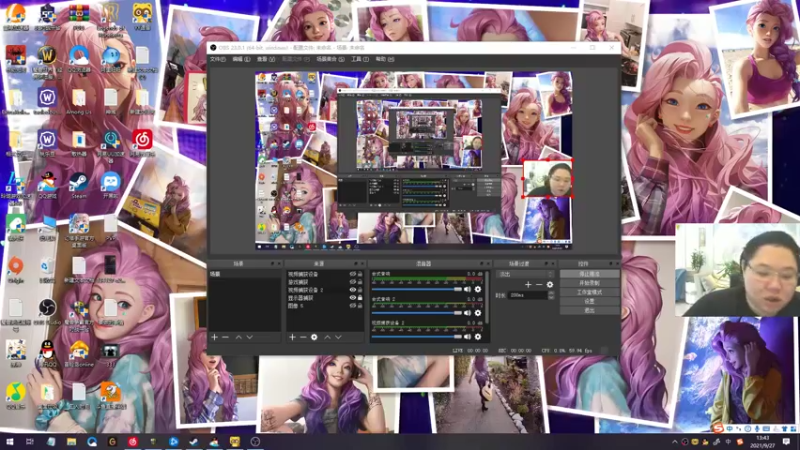The image size is (800, 450).
Task: Undock the Mixer panel
Action: [481, 264]
